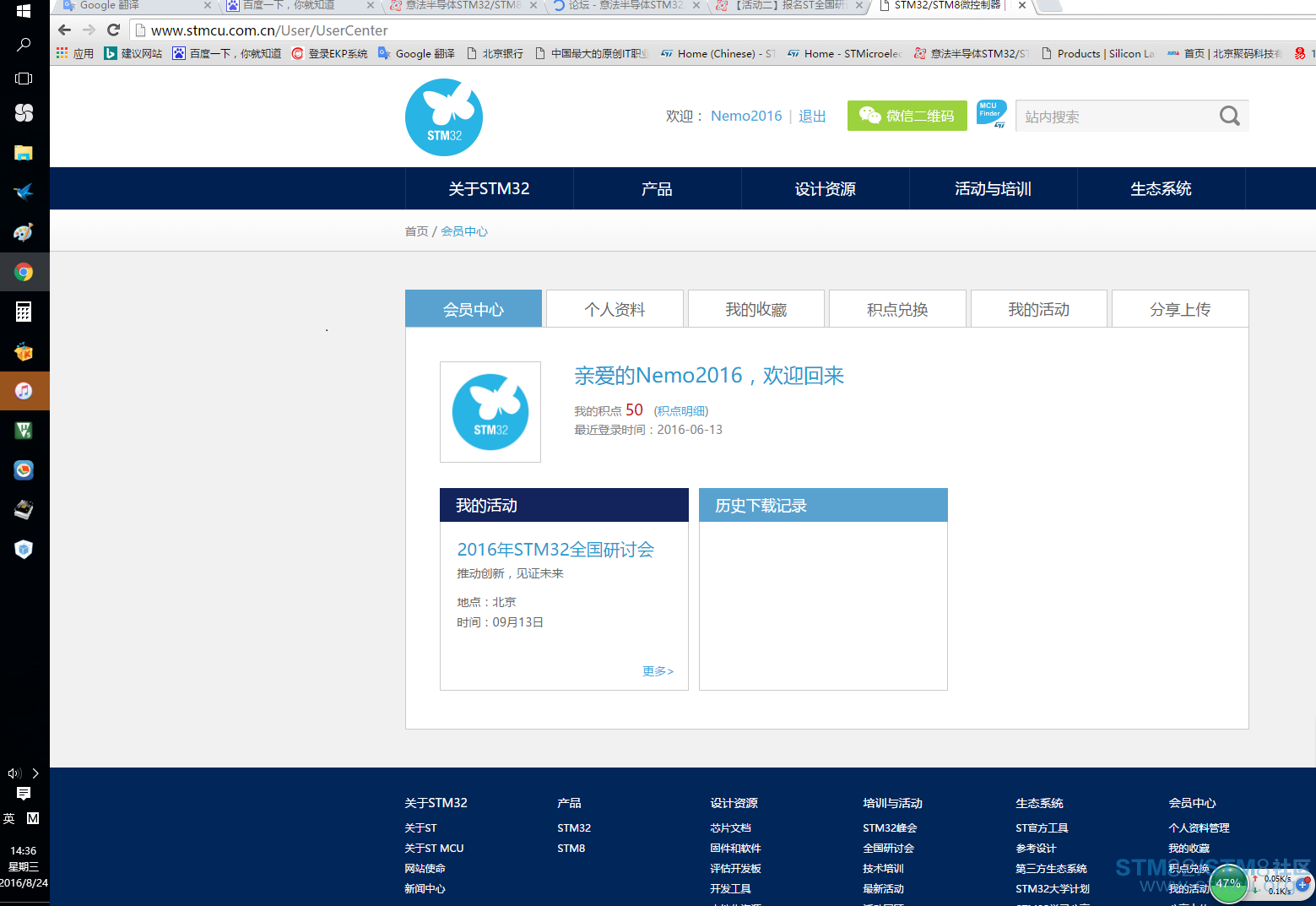The height and width of the screenshot is (906, 1316).
Task: Open the 应用 apps shortcut in bookmarks bar
Action: [75, 53]
